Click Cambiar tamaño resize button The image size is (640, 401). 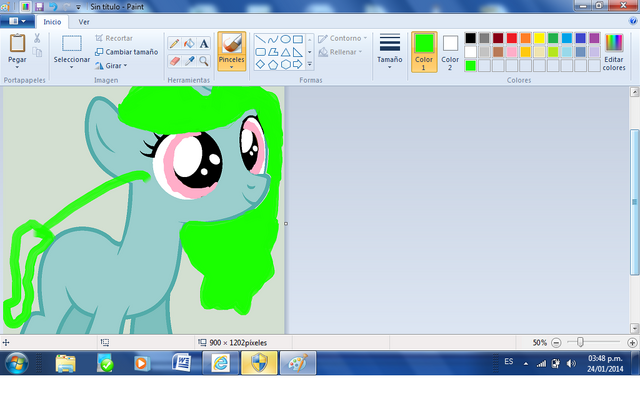127,52
